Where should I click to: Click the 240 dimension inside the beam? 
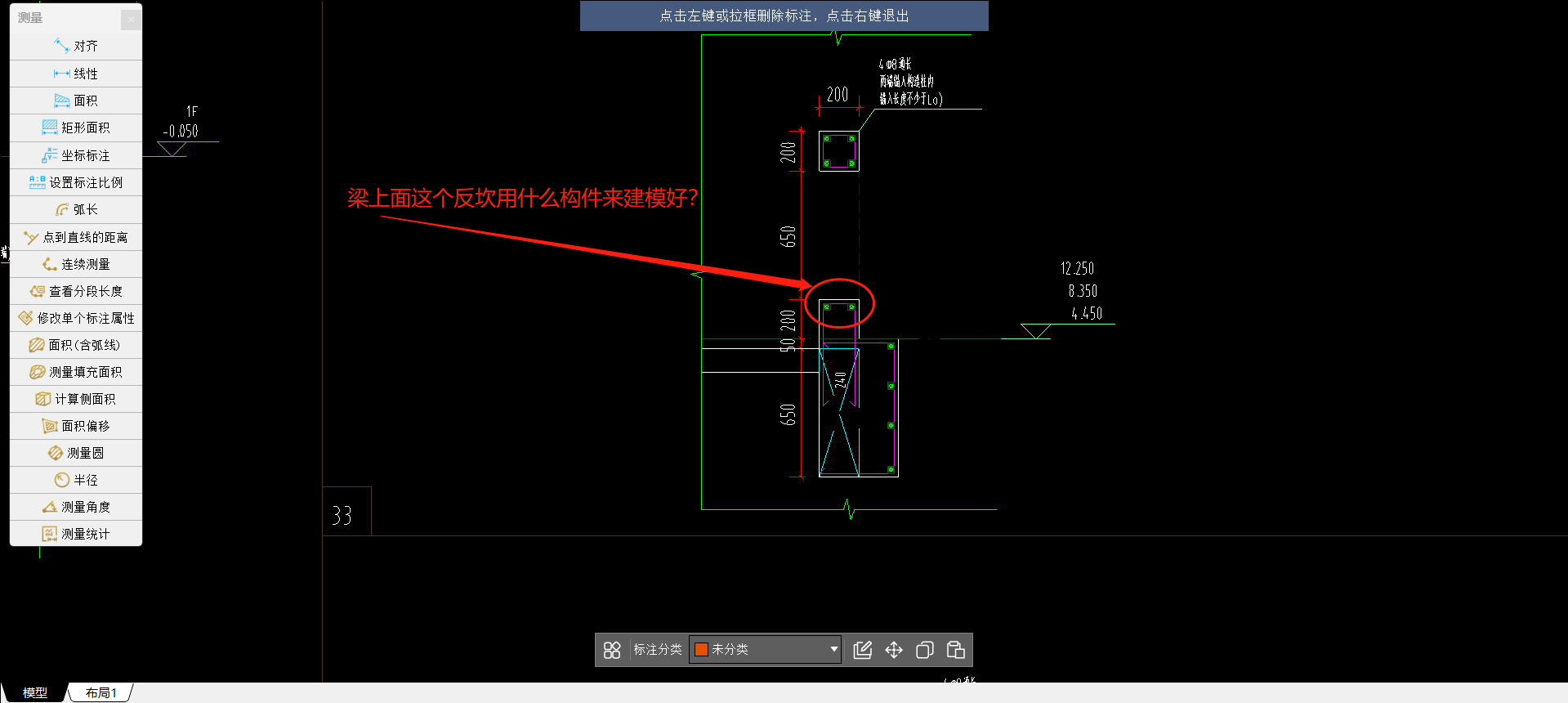(x=841, y=379)
